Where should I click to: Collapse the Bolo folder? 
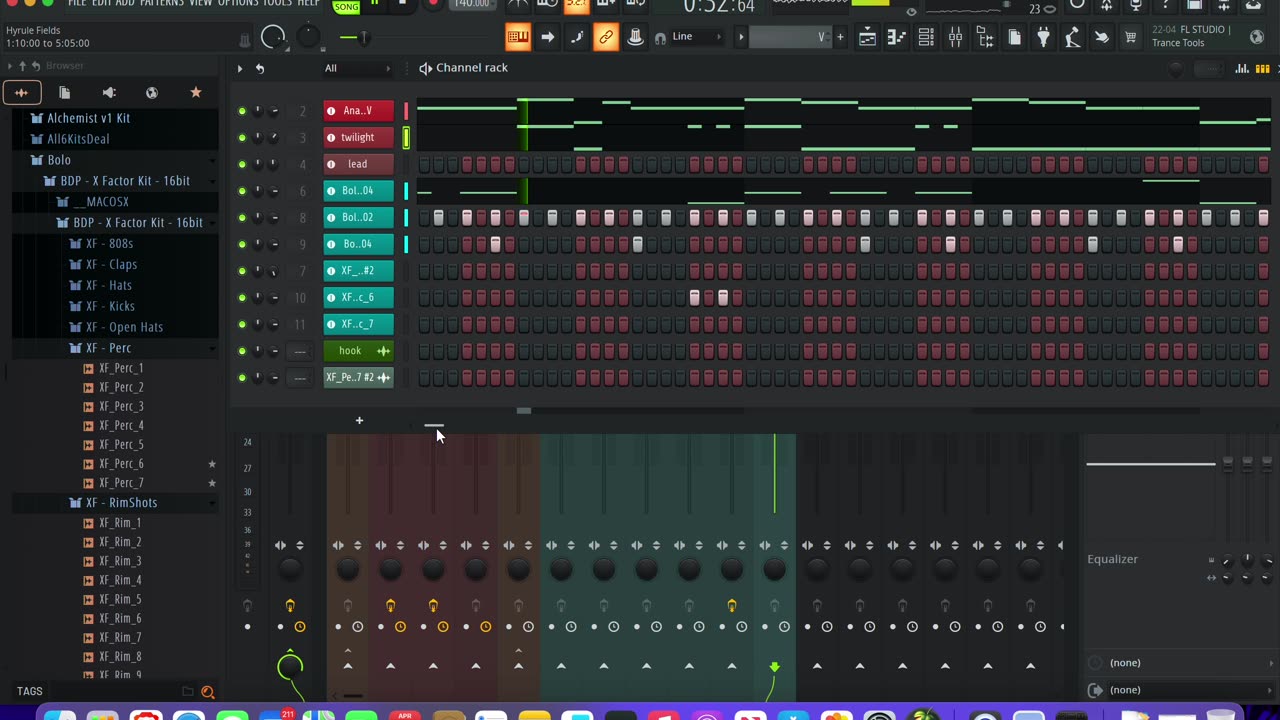(59, 160)
